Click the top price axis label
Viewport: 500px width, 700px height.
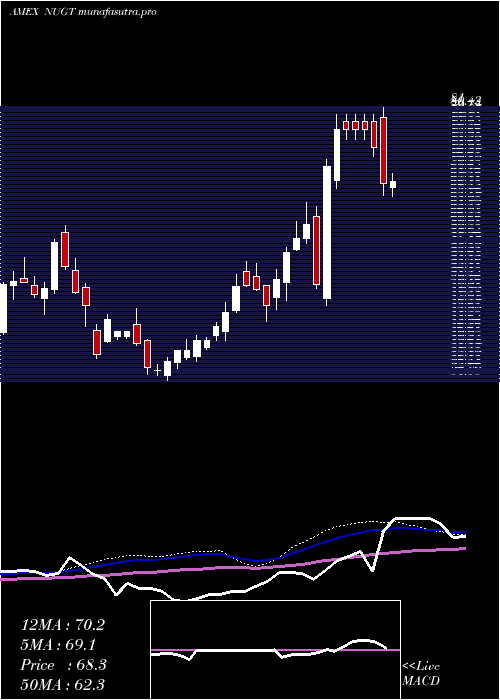(466, 100)
